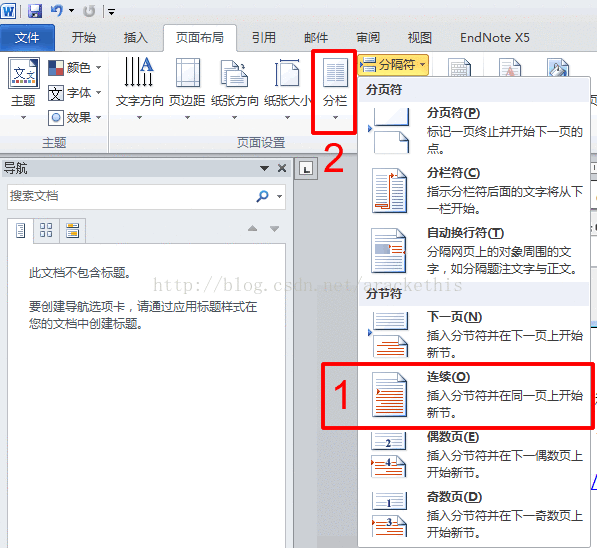Viewport: 597px width, 548px height.
Task: Click the 文字方向 text direction button
Action: click(x=139, y=88)
